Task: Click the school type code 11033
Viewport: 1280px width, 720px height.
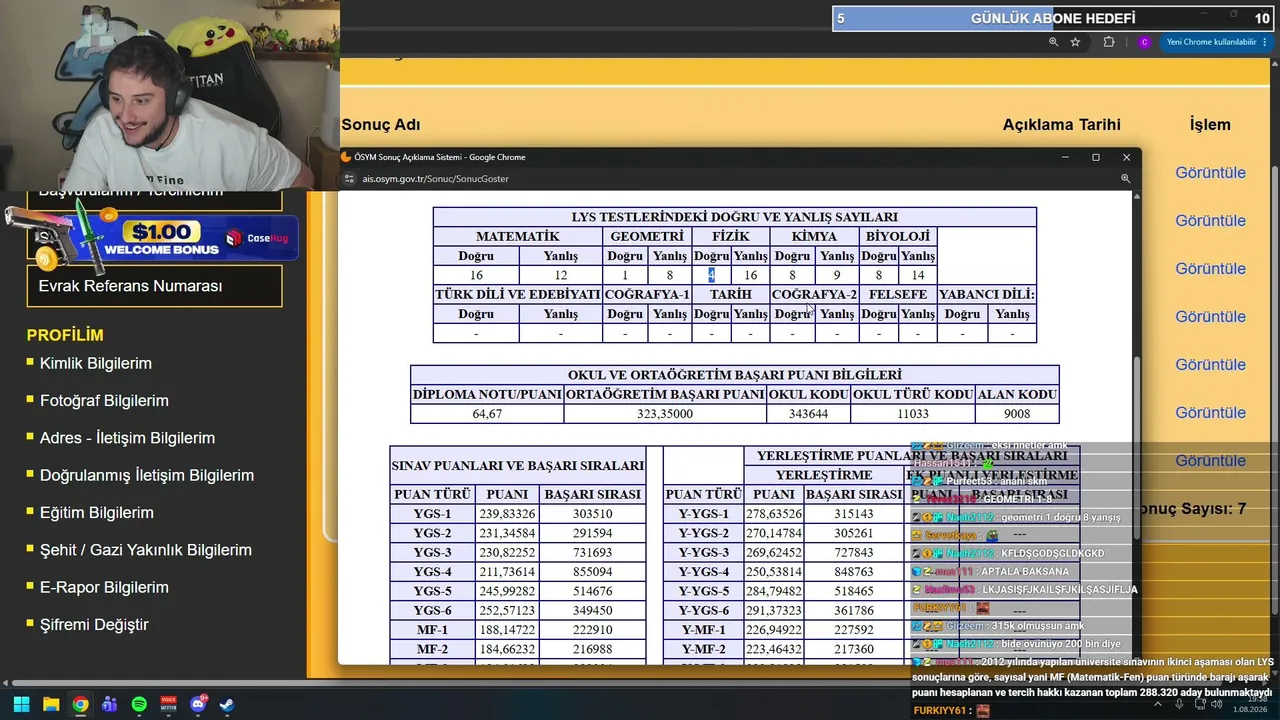Action: (x=913, y=413)
